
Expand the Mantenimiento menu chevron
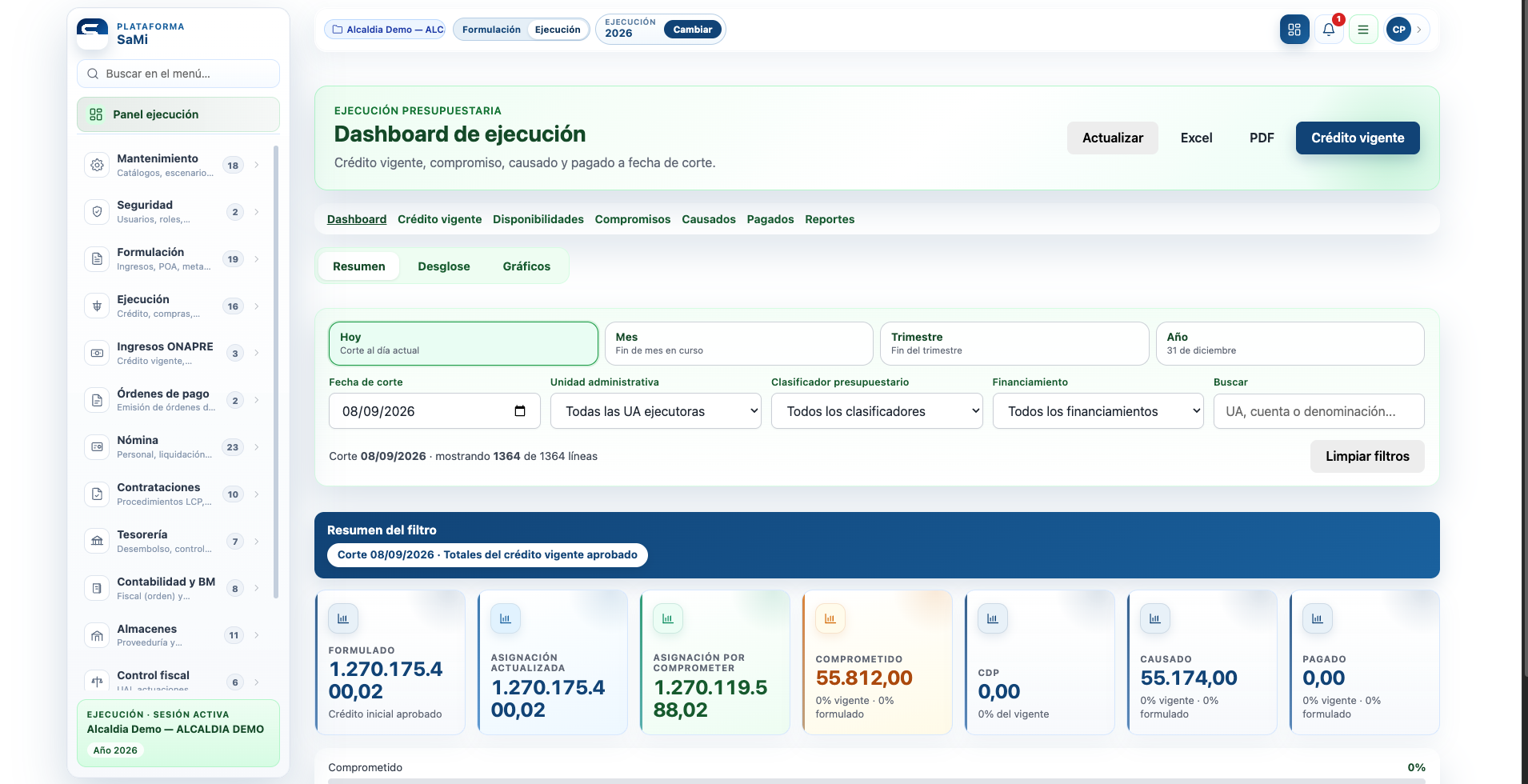point(257,165)
